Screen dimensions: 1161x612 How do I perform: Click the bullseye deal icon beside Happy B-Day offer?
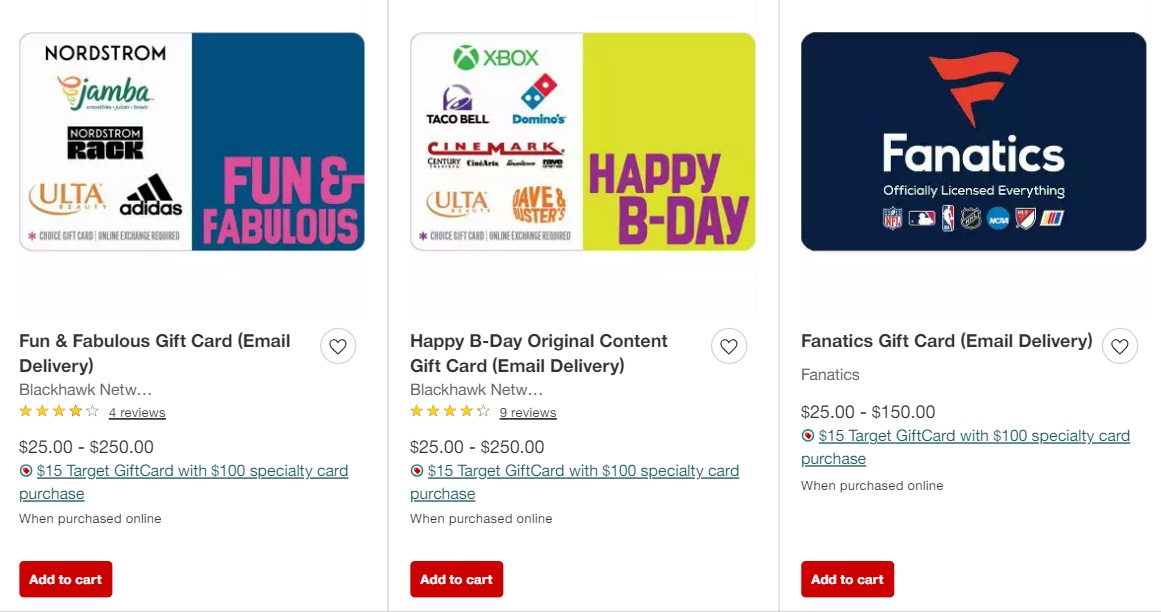click(x=416, y=470)
